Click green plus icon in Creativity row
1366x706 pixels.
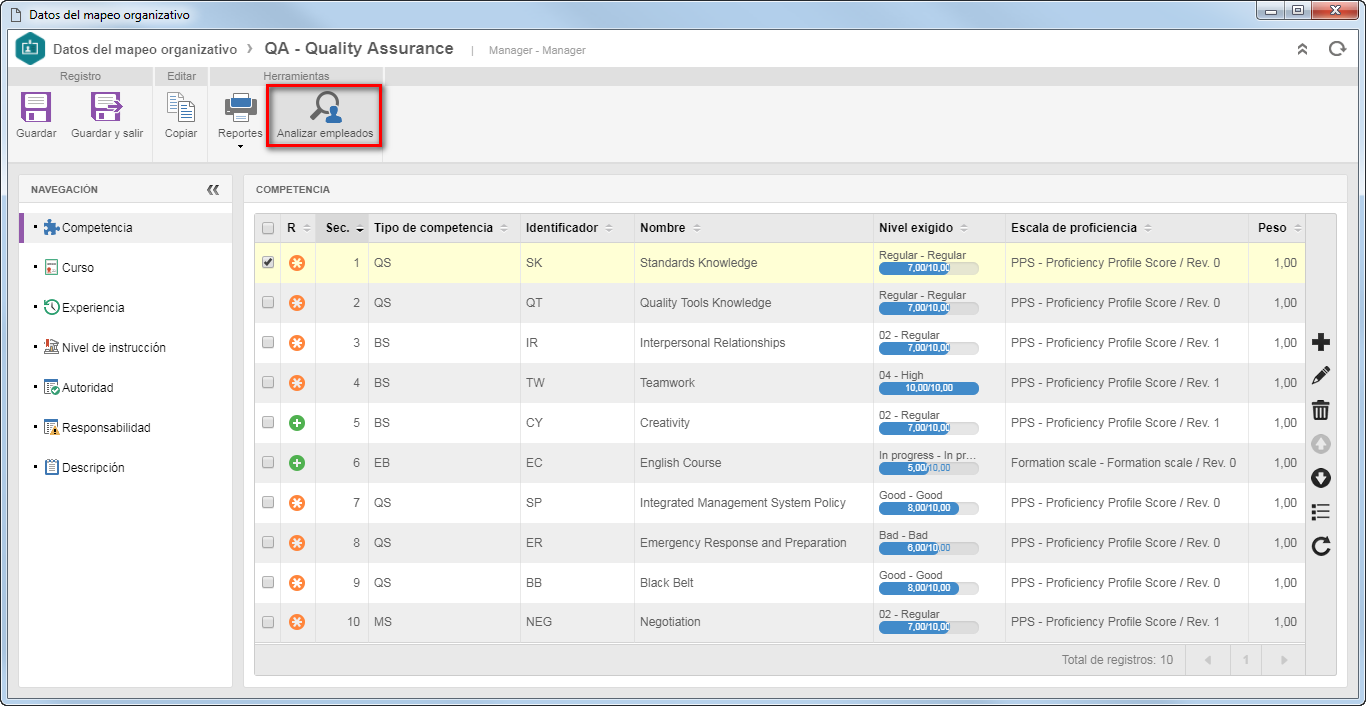click(x=297, y=423)
